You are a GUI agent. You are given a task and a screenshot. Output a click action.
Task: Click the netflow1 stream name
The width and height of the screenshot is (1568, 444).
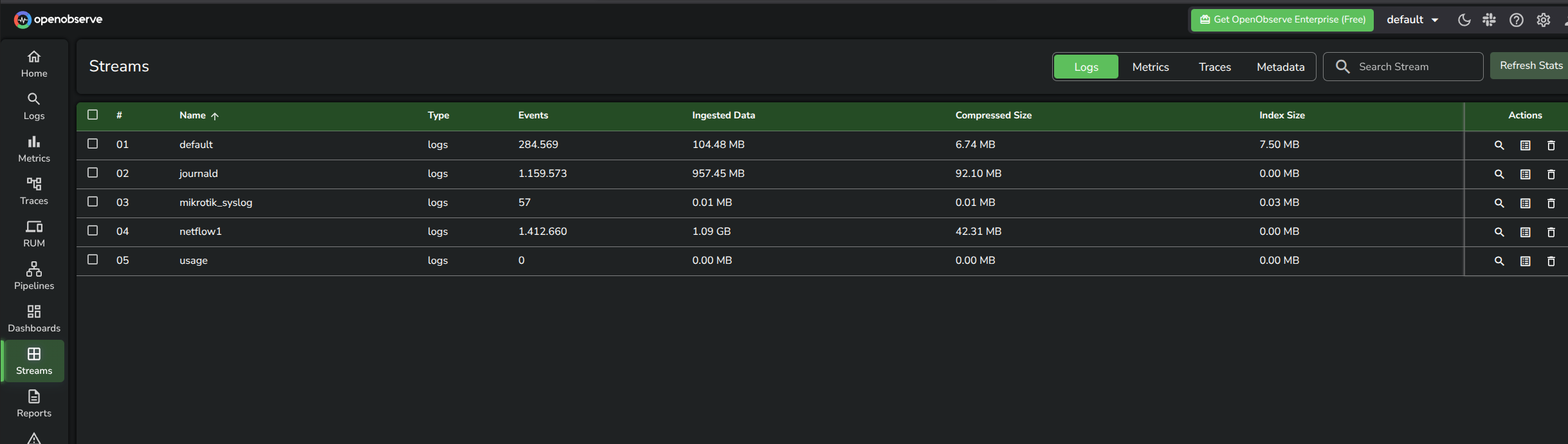(201, 232)
